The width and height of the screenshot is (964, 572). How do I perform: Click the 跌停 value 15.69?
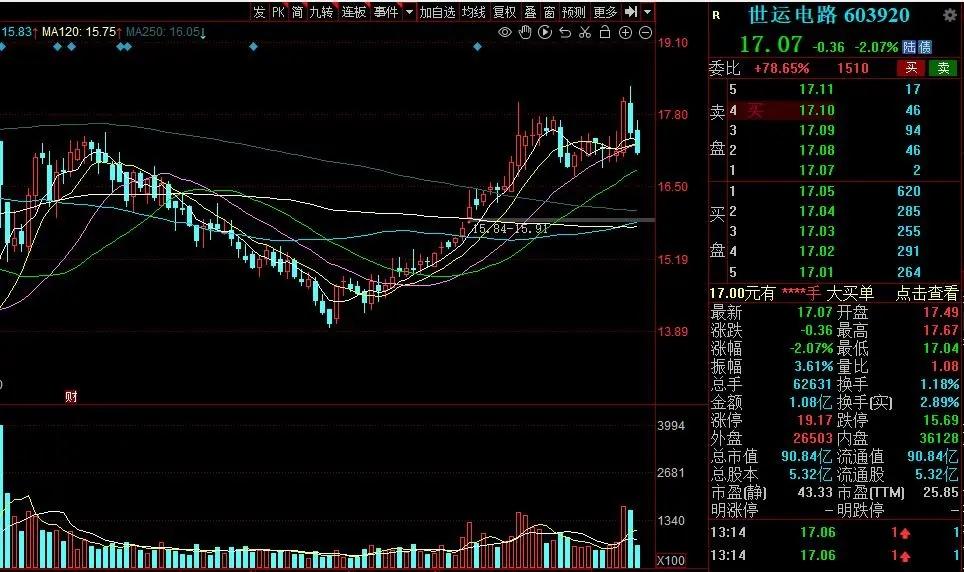pyautogui.click(x=941, y=421)
